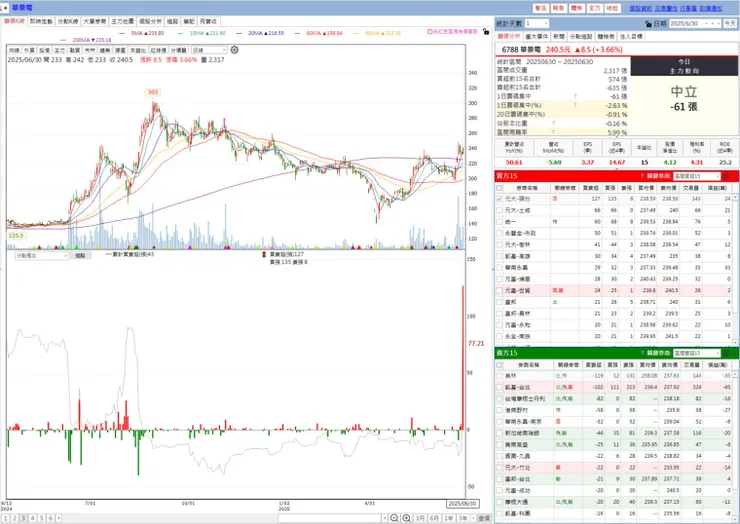Click arrow after page number 6
The image size is (740, 524).
click(59, 518)
